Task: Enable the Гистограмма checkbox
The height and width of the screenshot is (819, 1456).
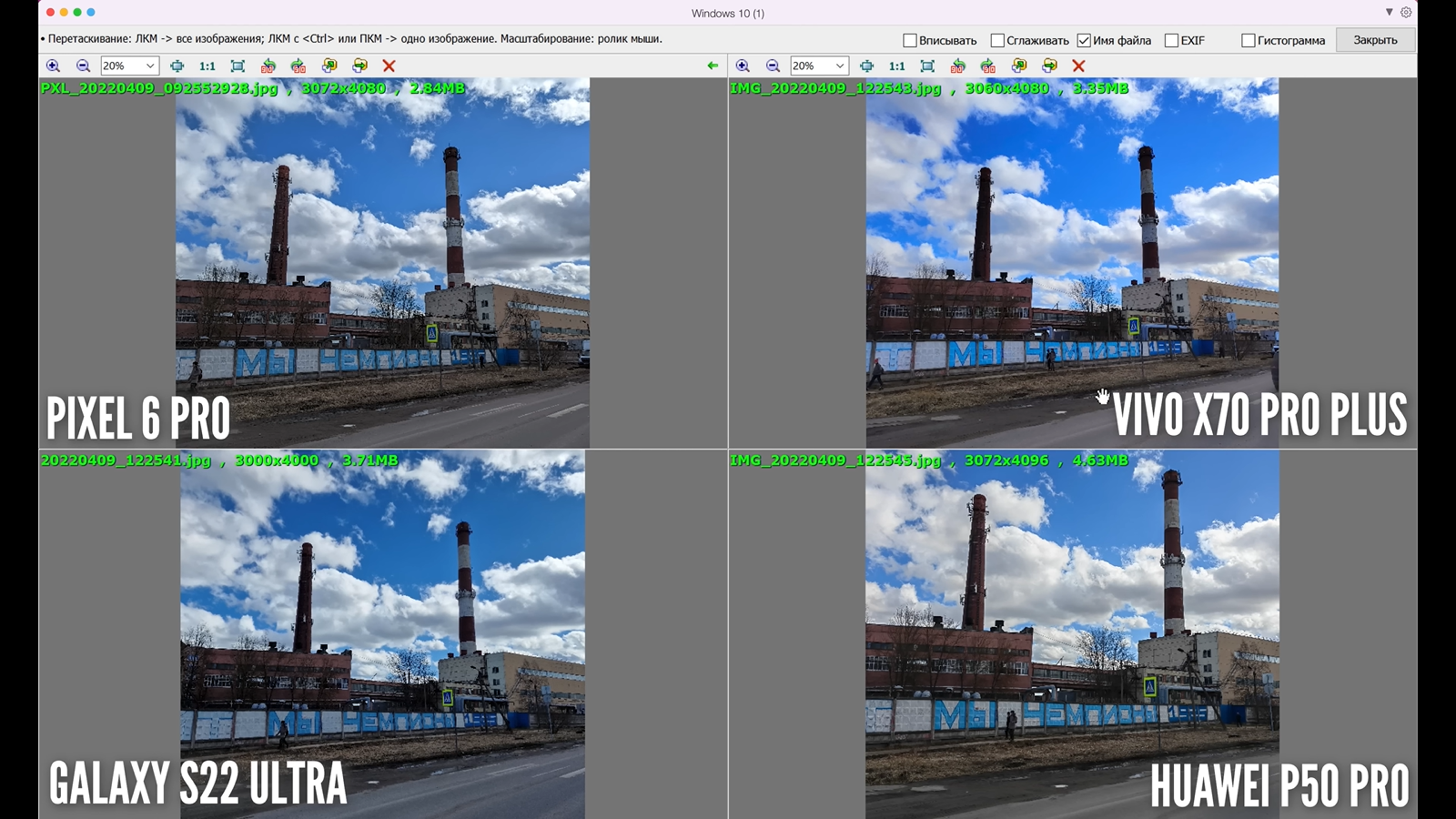Action: (x=1249, y=40)
